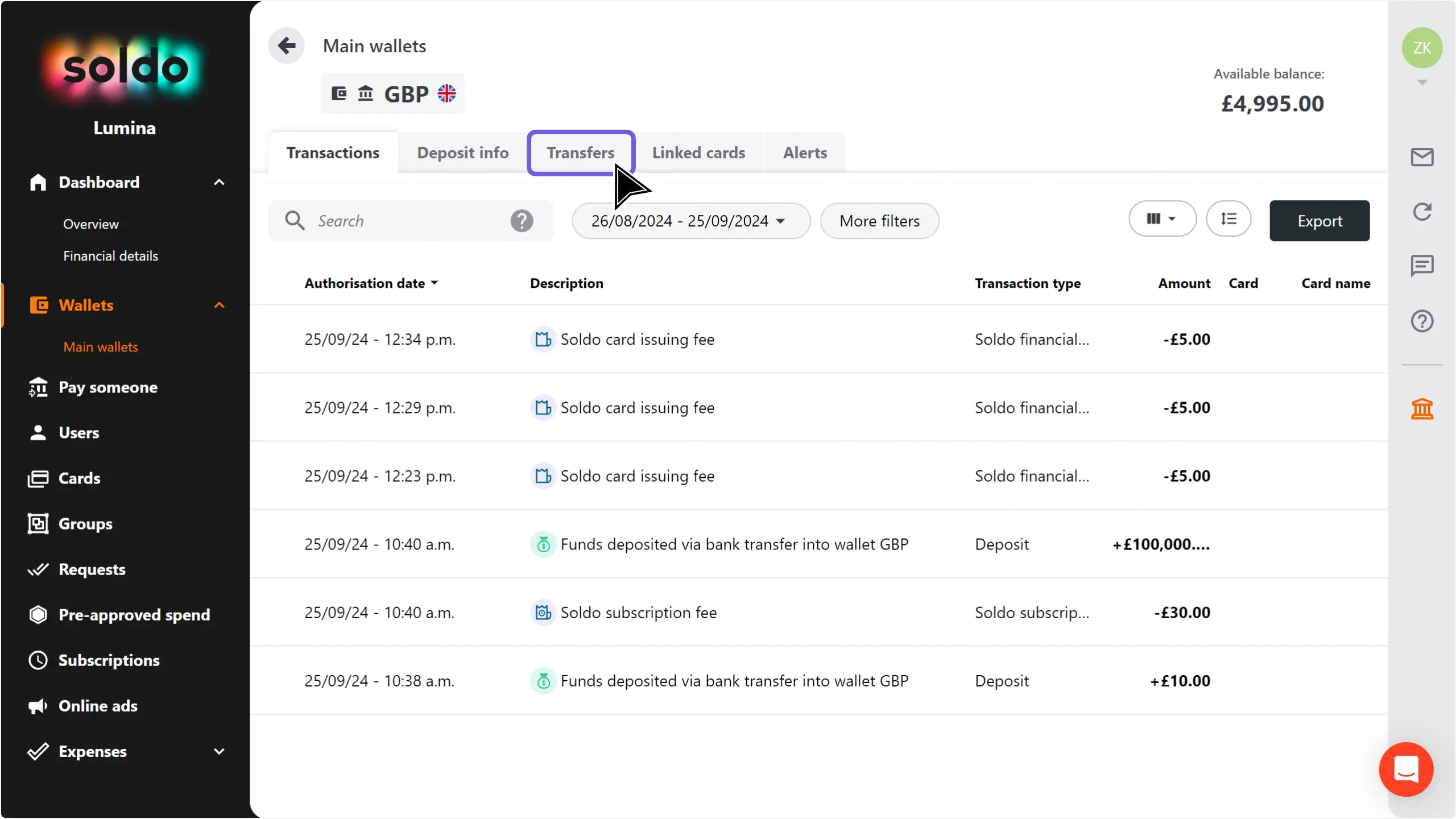
Task: Open the columns selector dropdown
Action: 1162,219
